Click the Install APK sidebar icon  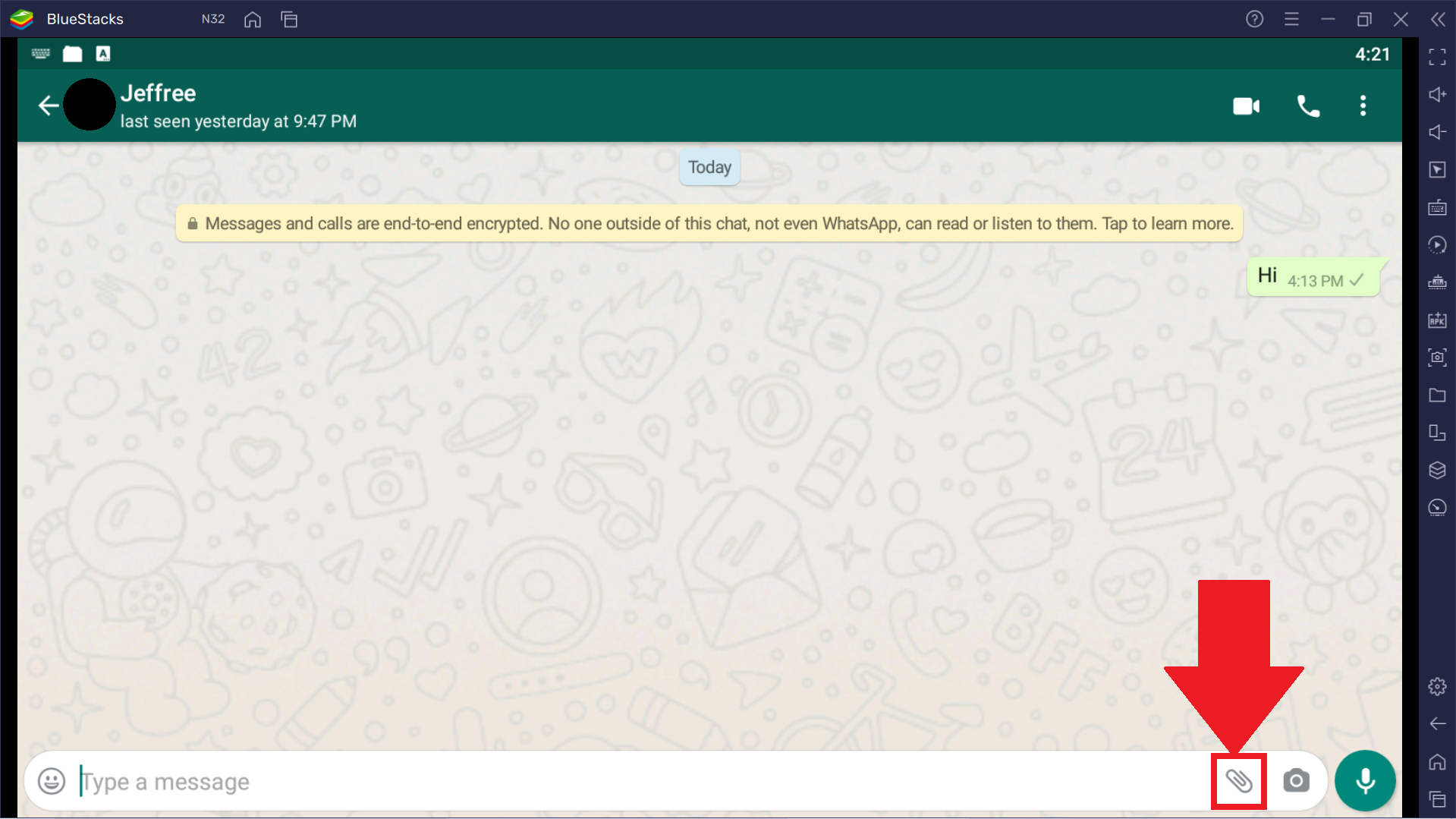1437,320
